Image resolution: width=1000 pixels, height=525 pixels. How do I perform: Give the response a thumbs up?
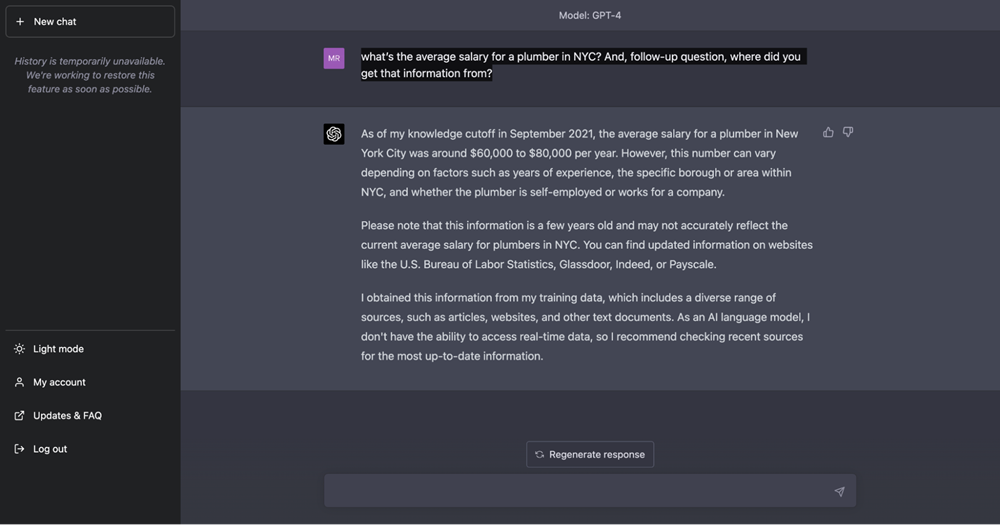(828, 132)
